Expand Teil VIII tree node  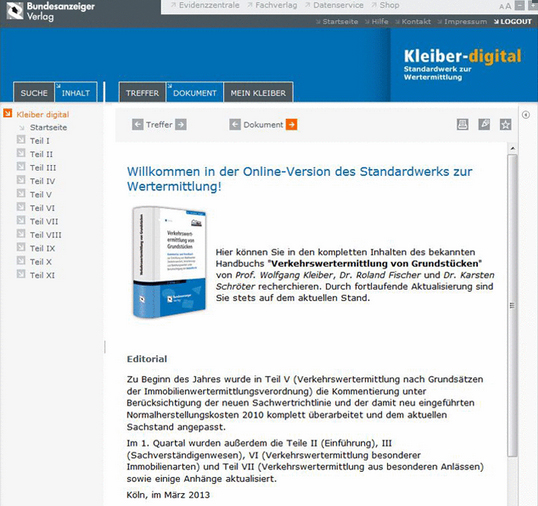21,234
